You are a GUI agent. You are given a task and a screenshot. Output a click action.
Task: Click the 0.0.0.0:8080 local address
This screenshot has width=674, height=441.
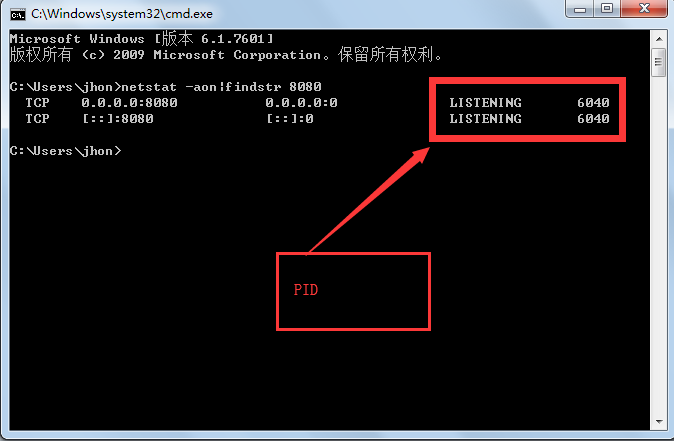pyautogui.click(x=129, y=103)
